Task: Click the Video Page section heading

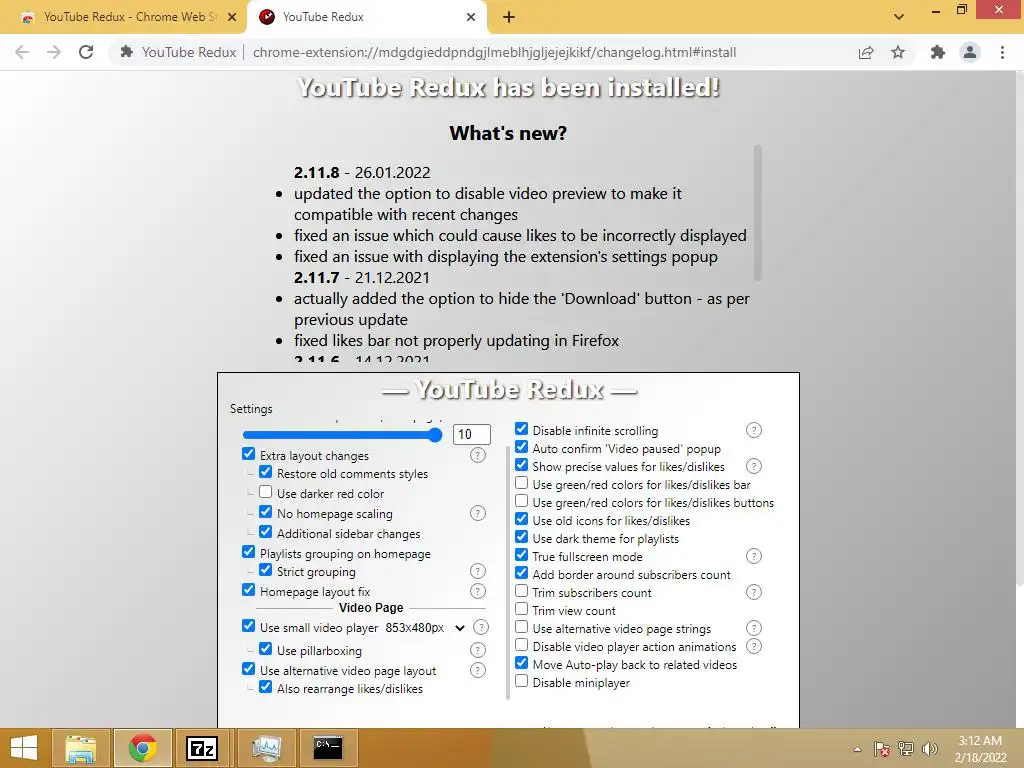Action: coord(371,608)
